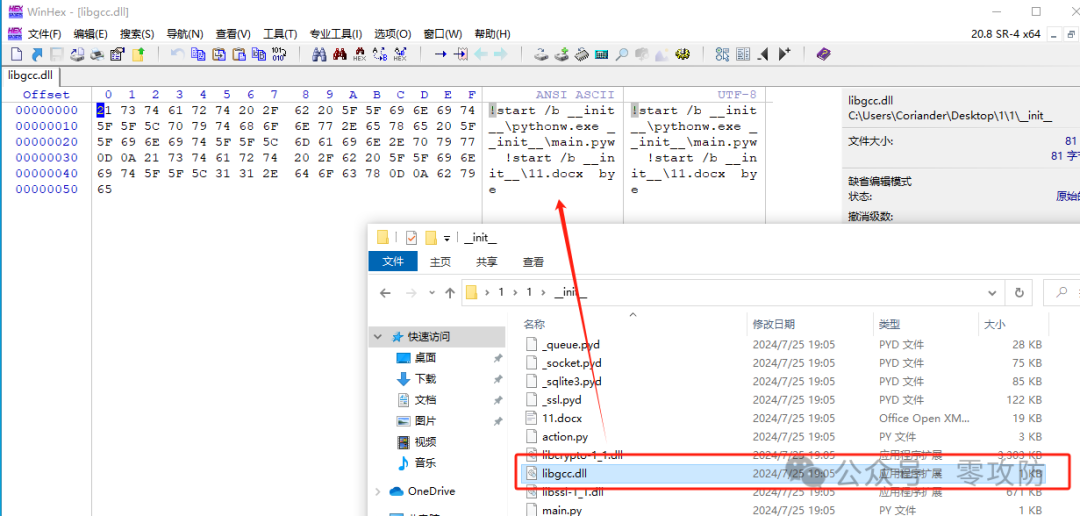Toggle pin next to 图片
1080x516 pixels.
pyautogui.click(x=497, y=421)
